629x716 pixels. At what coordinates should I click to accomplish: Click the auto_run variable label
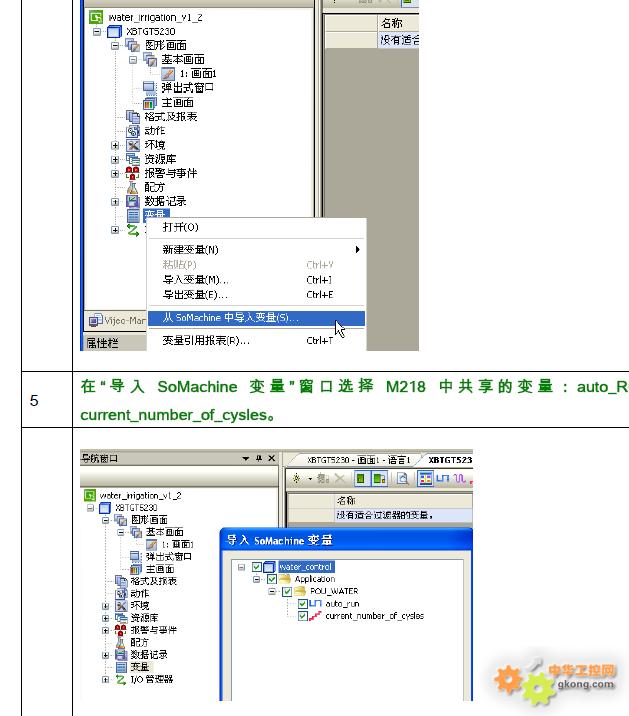point(342,604)
